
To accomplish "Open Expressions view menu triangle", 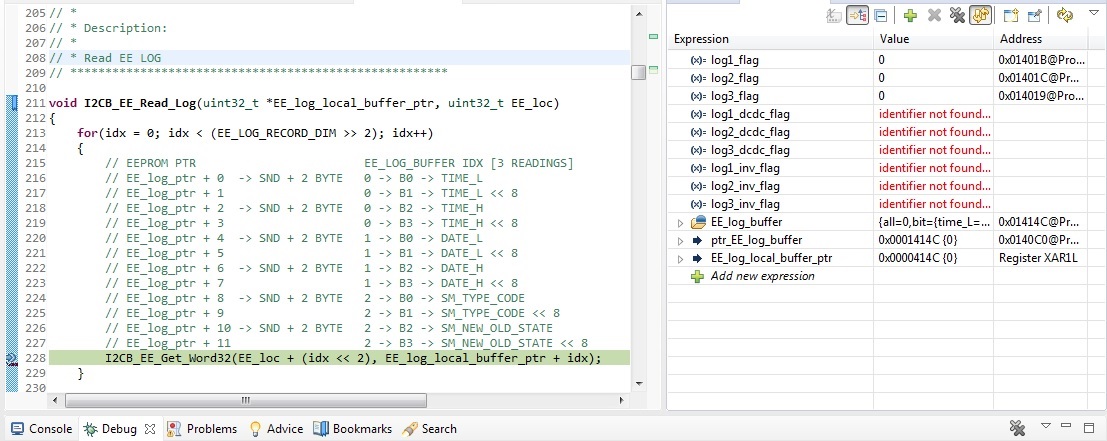I will point(1094,13).
